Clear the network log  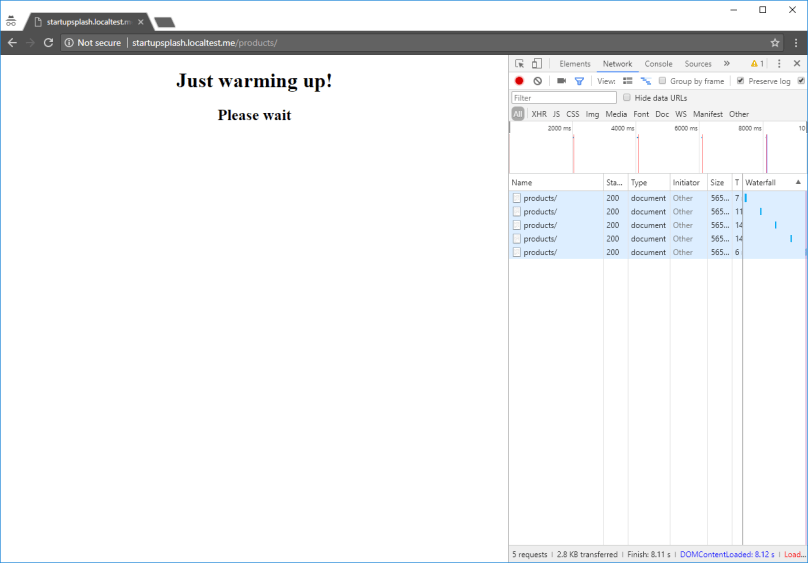click(x=537, y=81)
